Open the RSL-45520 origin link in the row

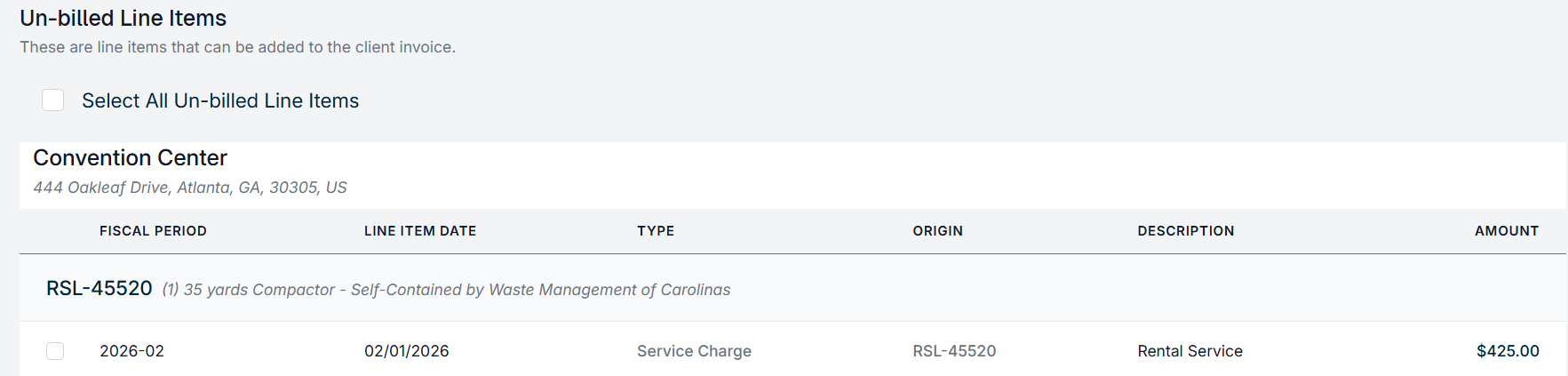tap(954, 351)
